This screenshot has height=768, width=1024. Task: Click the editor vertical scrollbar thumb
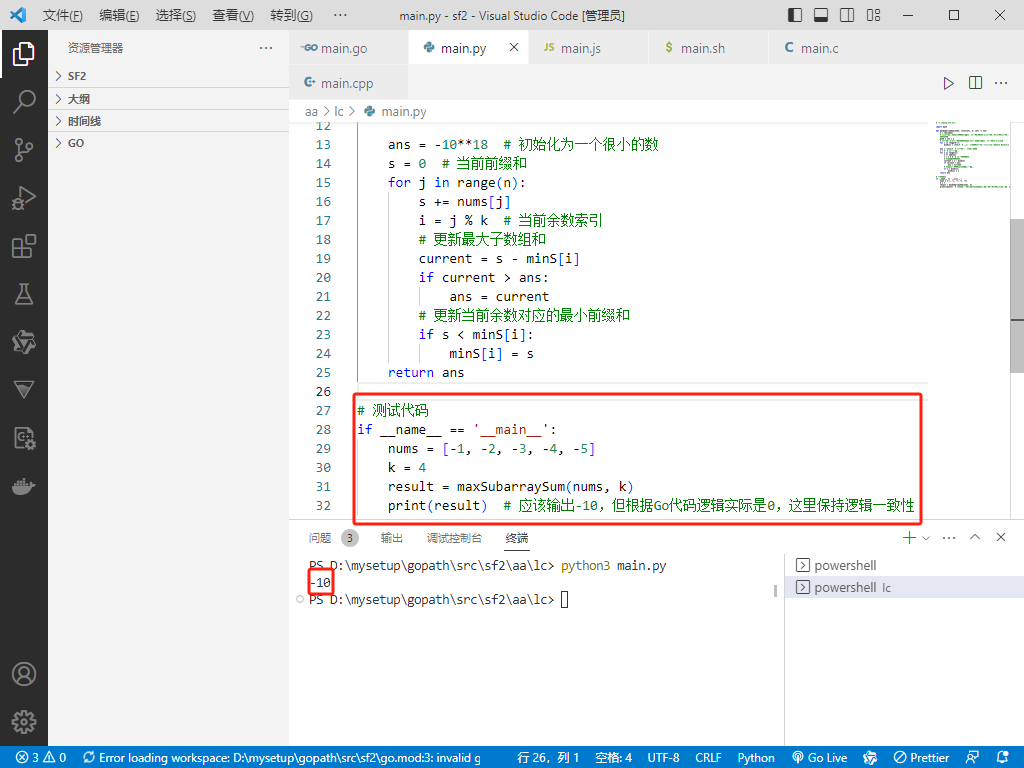pyautogui.click(x=1017, y=296)
